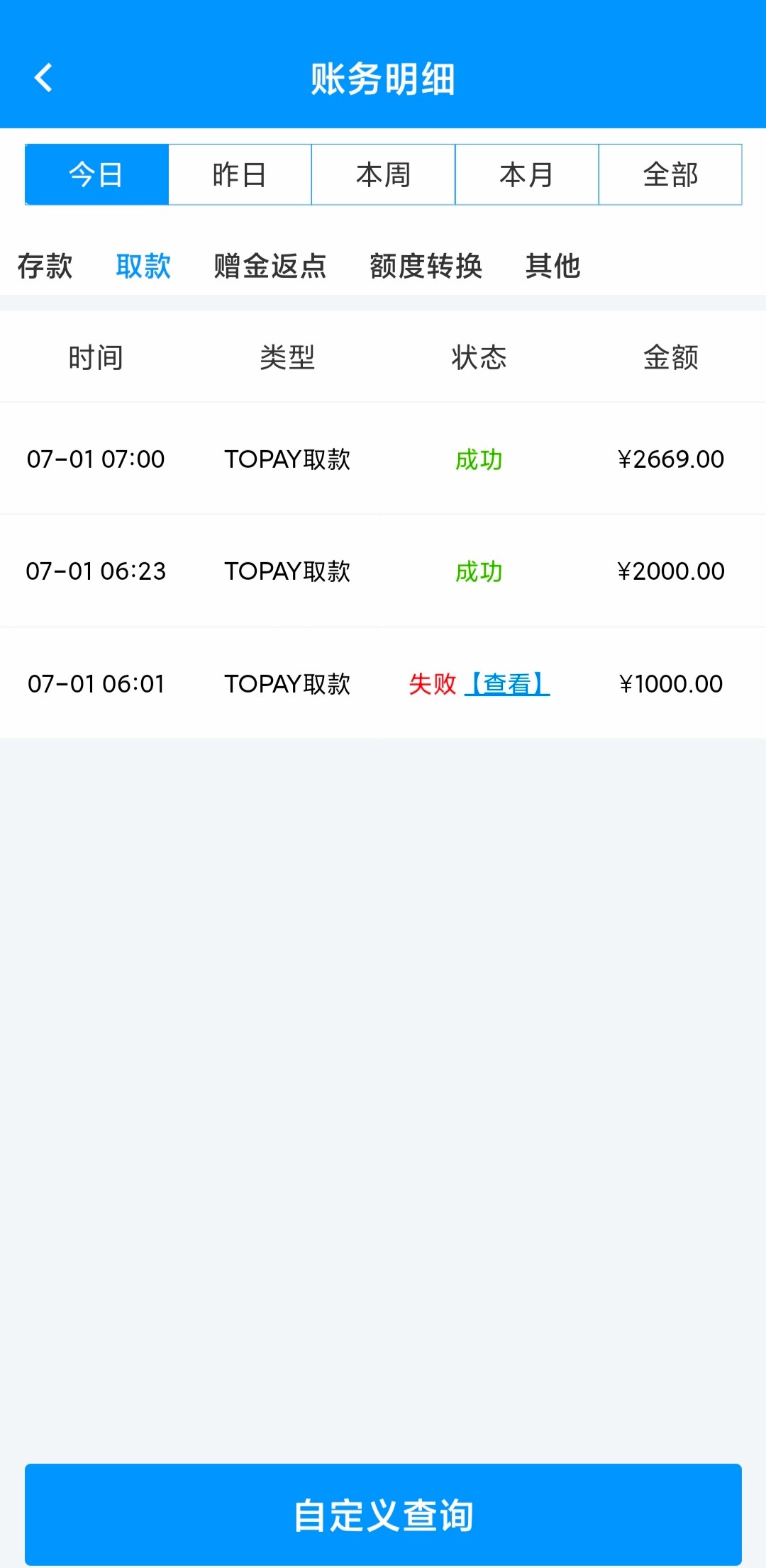Tap the 状态 column header
The image size is (766, 1568).
click(479, 357)
